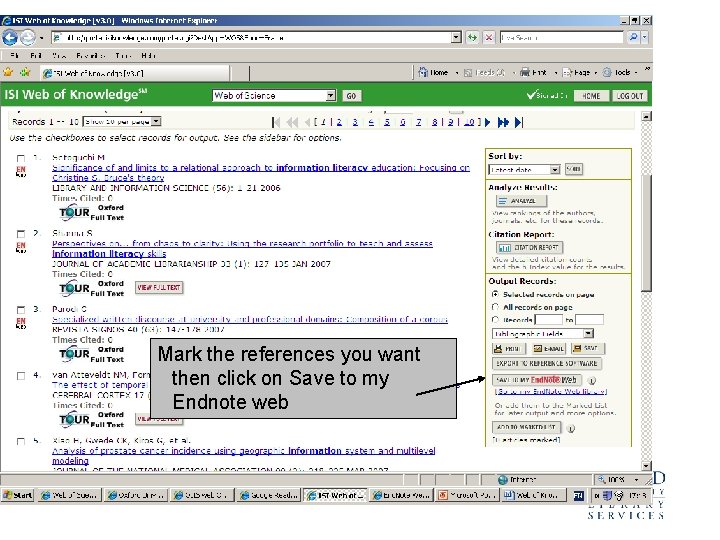Click the LOG OUT button
Image resolution: width=720 pixels, height=540 pixels.
[x=630, y=96]
